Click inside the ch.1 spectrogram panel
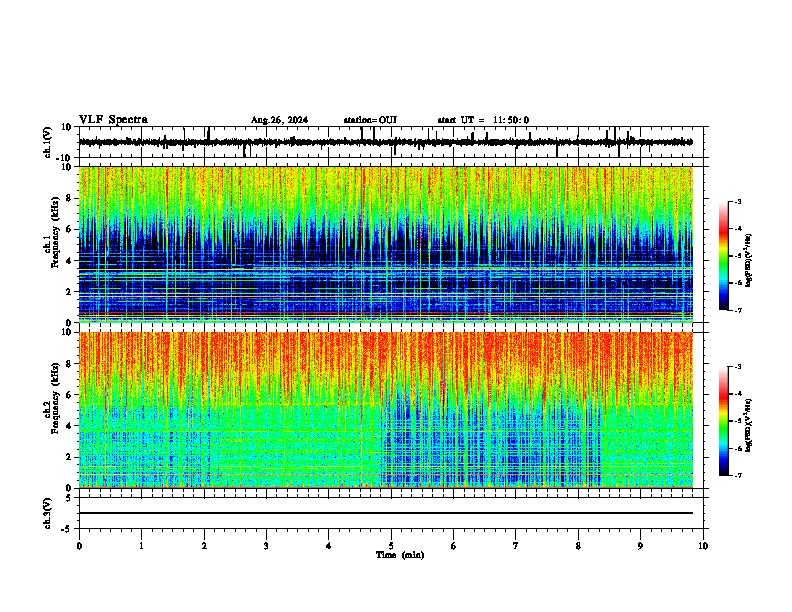Viewport: 792px width, 612px height. point(385,244)
